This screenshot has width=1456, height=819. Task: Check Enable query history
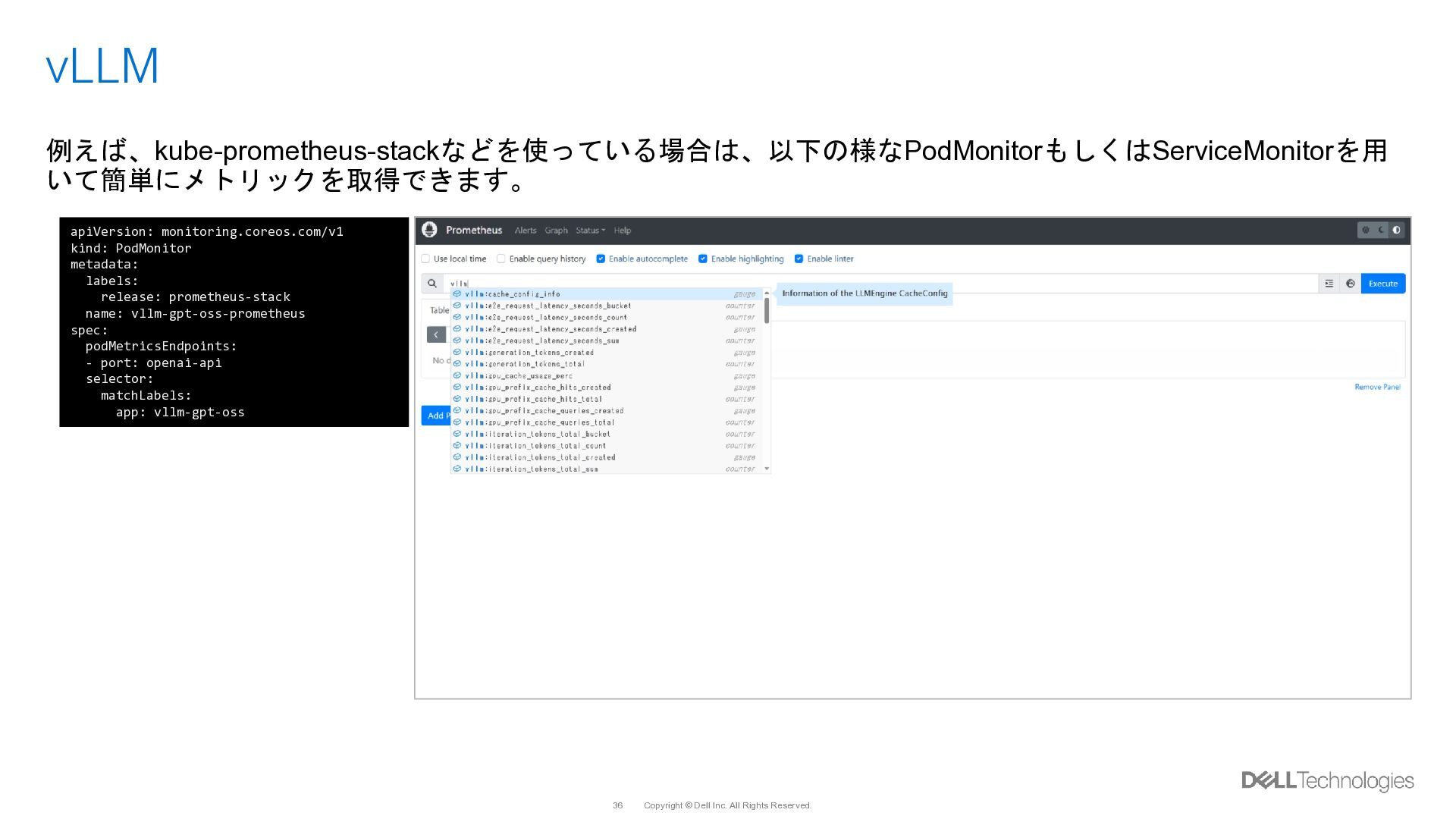click(501, 259)
